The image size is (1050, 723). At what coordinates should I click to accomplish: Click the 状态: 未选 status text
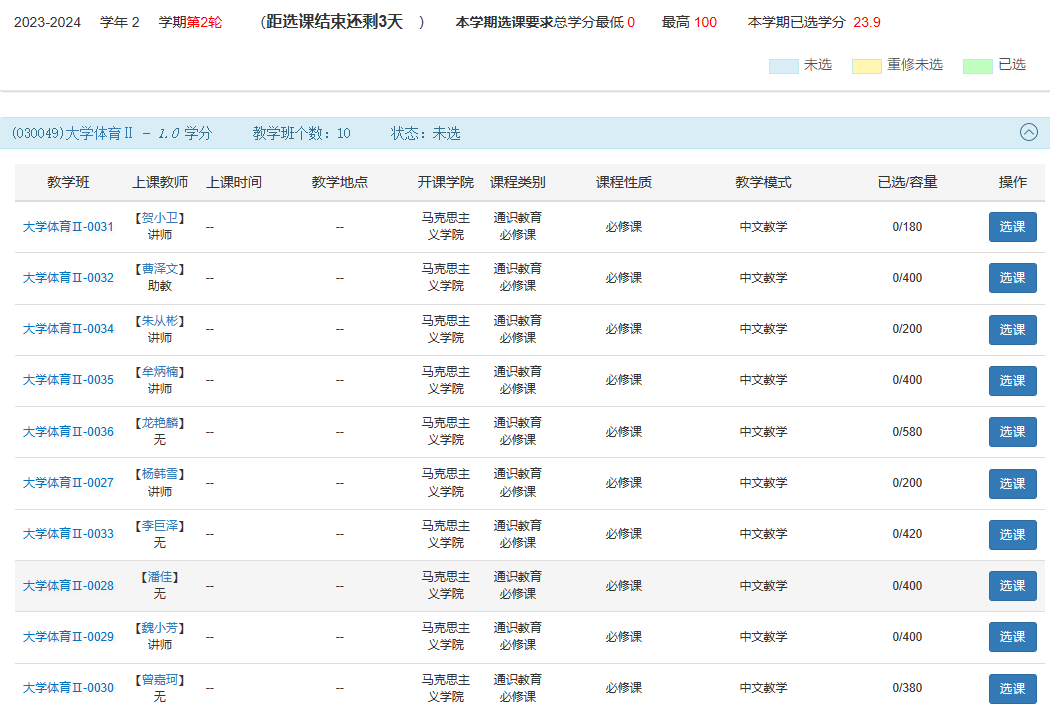[x=425, y=133]
